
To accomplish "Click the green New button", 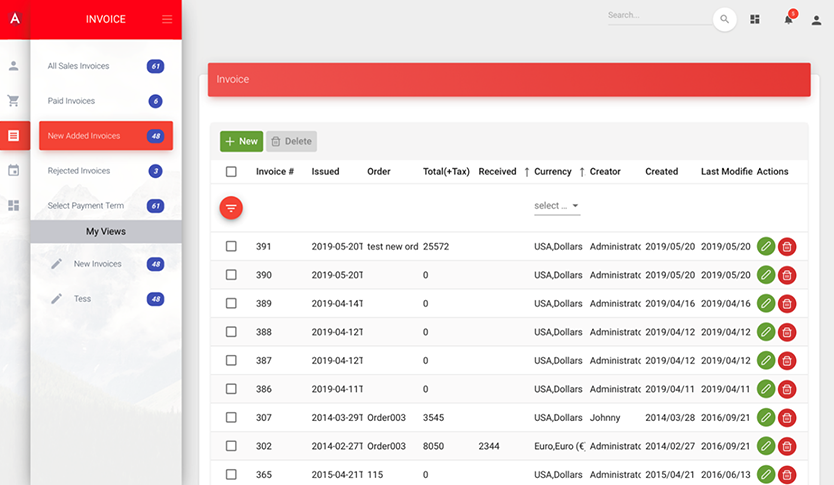I will click(241, 141).
